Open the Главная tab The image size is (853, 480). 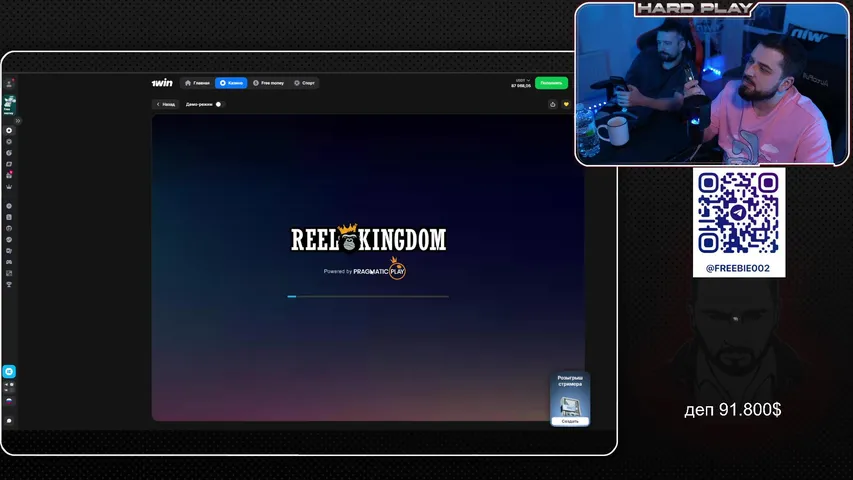(x=197, y=83)
